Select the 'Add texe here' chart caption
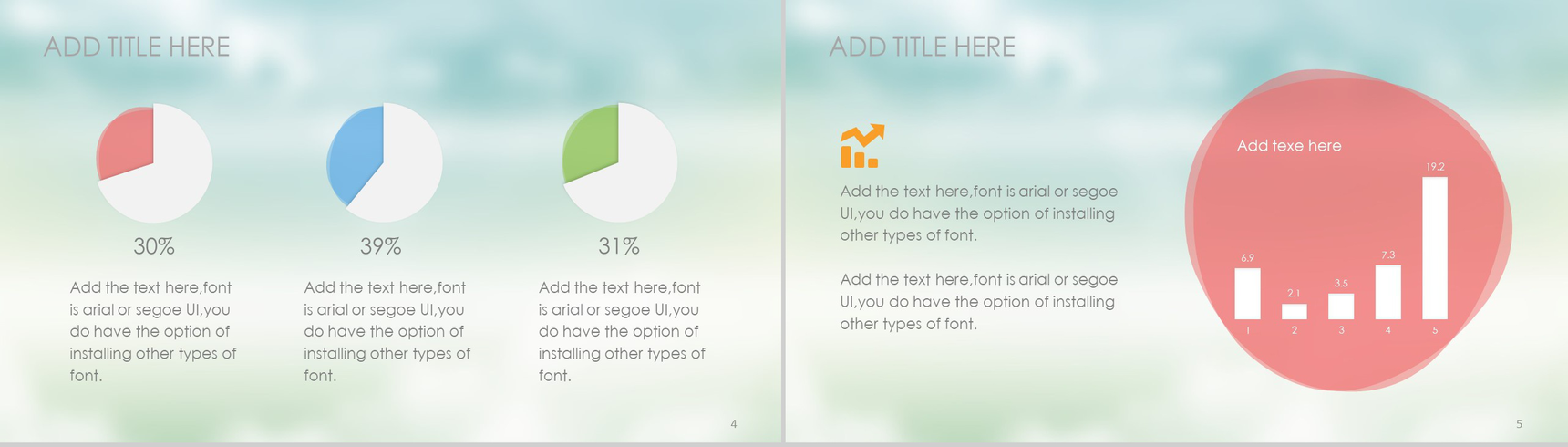This screenshot has width=1568, height=447. pos(1289,146)
